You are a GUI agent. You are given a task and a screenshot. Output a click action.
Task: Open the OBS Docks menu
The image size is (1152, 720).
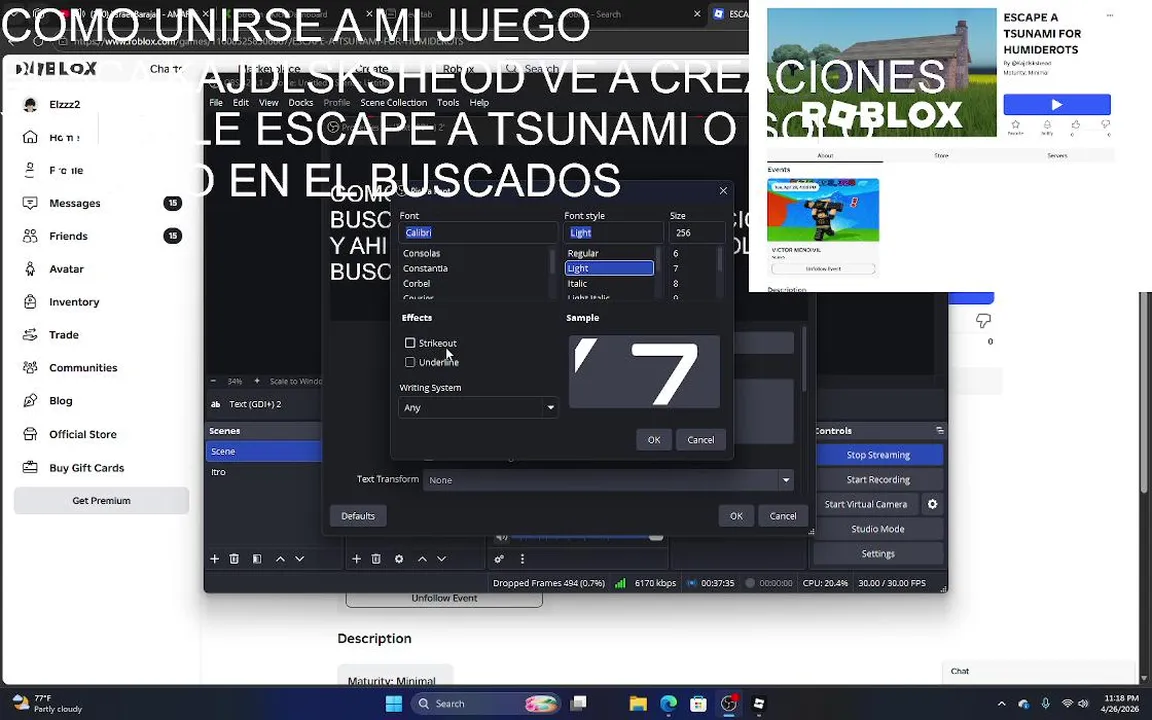[x=300, y=103]
